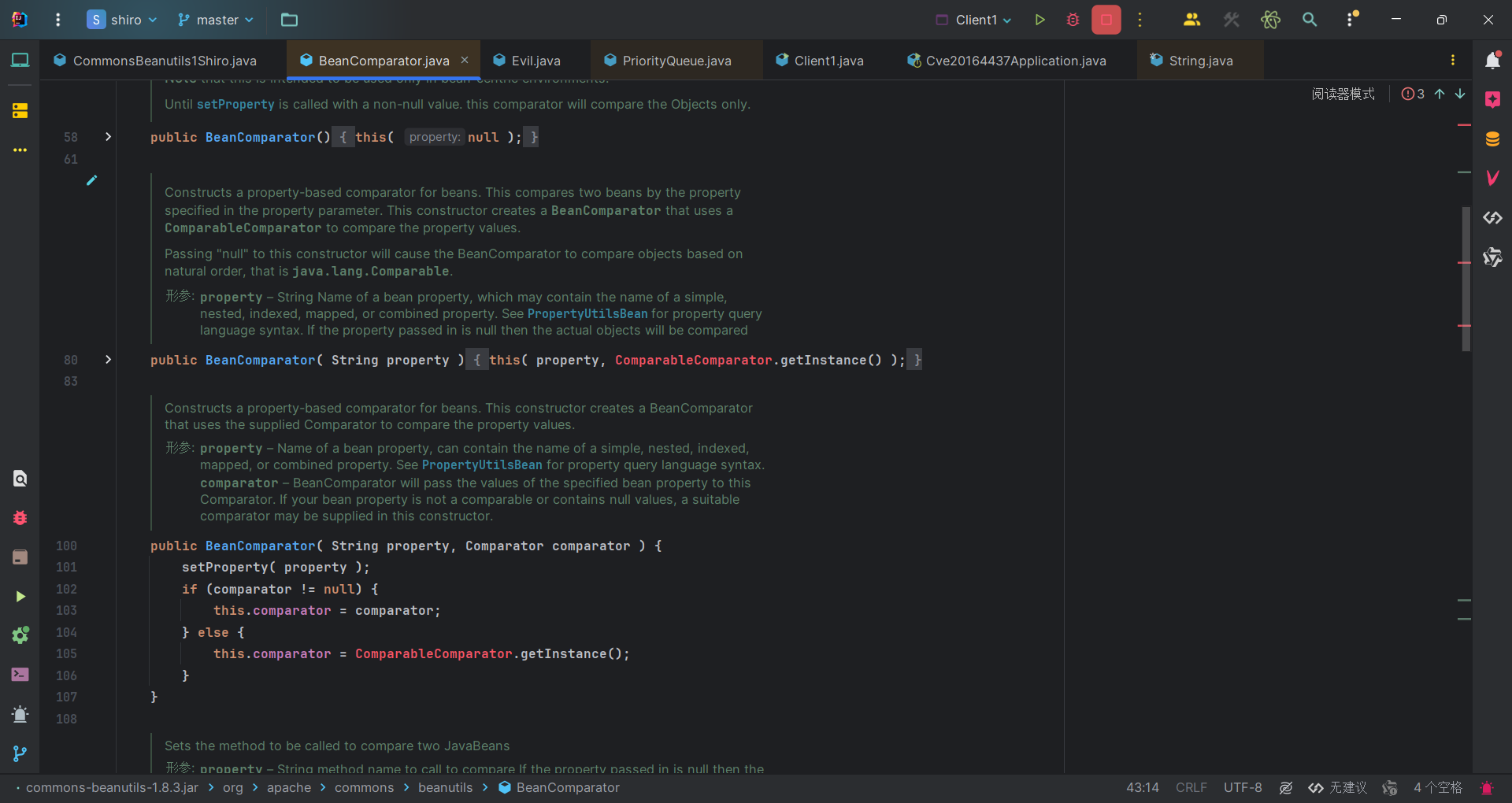Open the pink bookmark plugin tool window
The image size is (1512, 803).
[1492, 99]
